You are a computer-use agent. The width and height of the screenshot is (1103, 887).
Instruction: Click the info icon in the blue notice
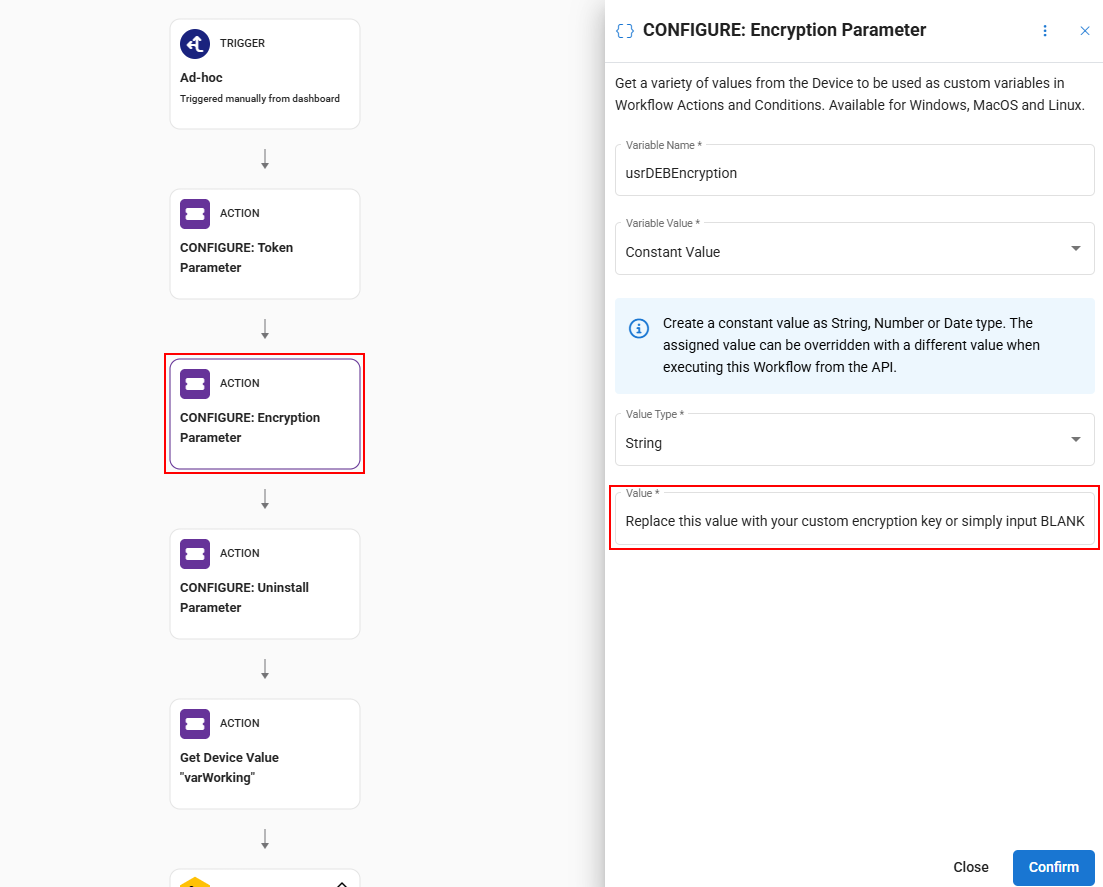click(639, 328)
